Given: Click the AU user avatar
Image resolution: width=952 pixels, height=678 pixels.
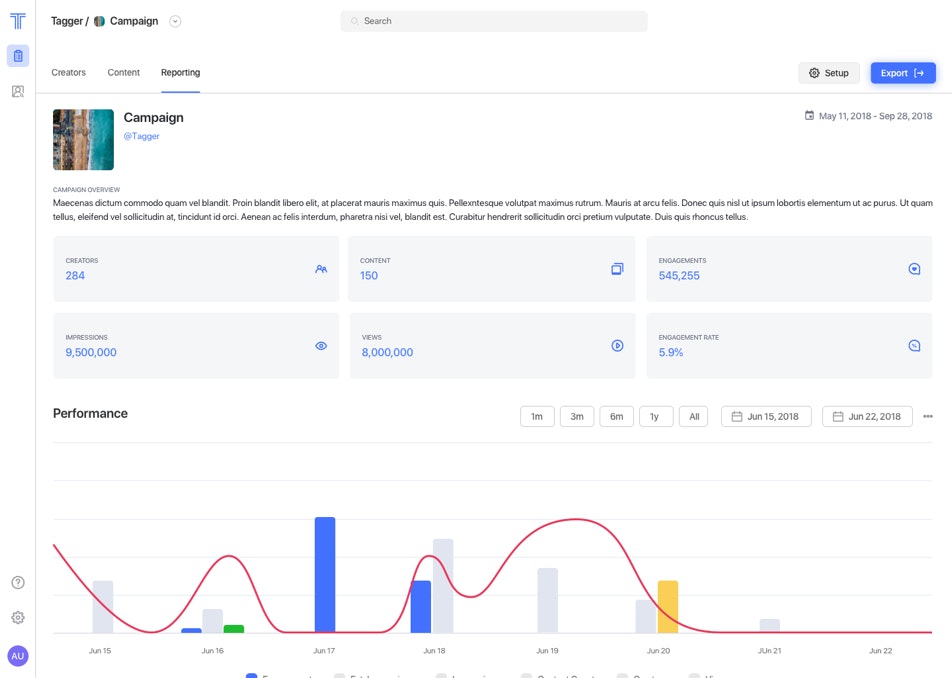Looking at the screenshot, I should pos(18,656).
